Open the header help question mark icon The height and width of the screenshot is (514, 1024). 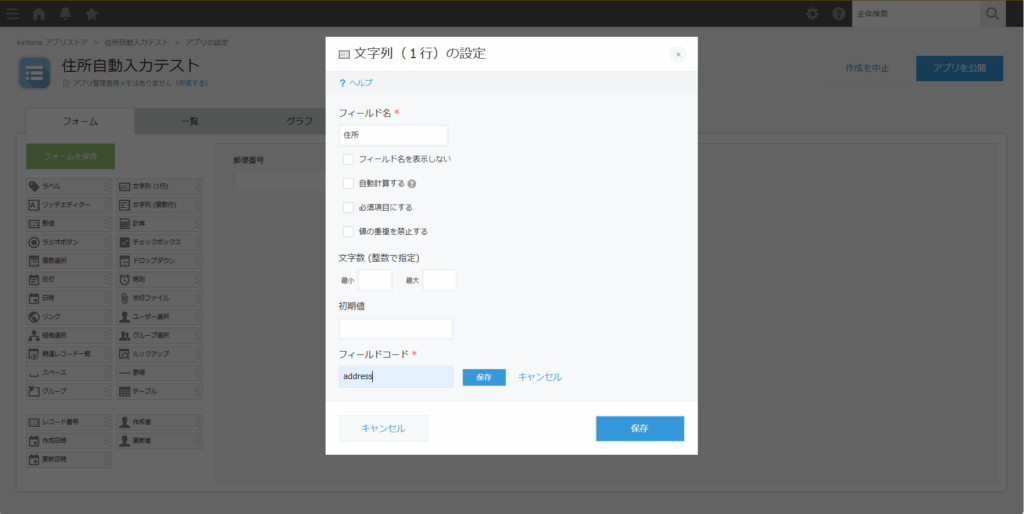(839, 14)
